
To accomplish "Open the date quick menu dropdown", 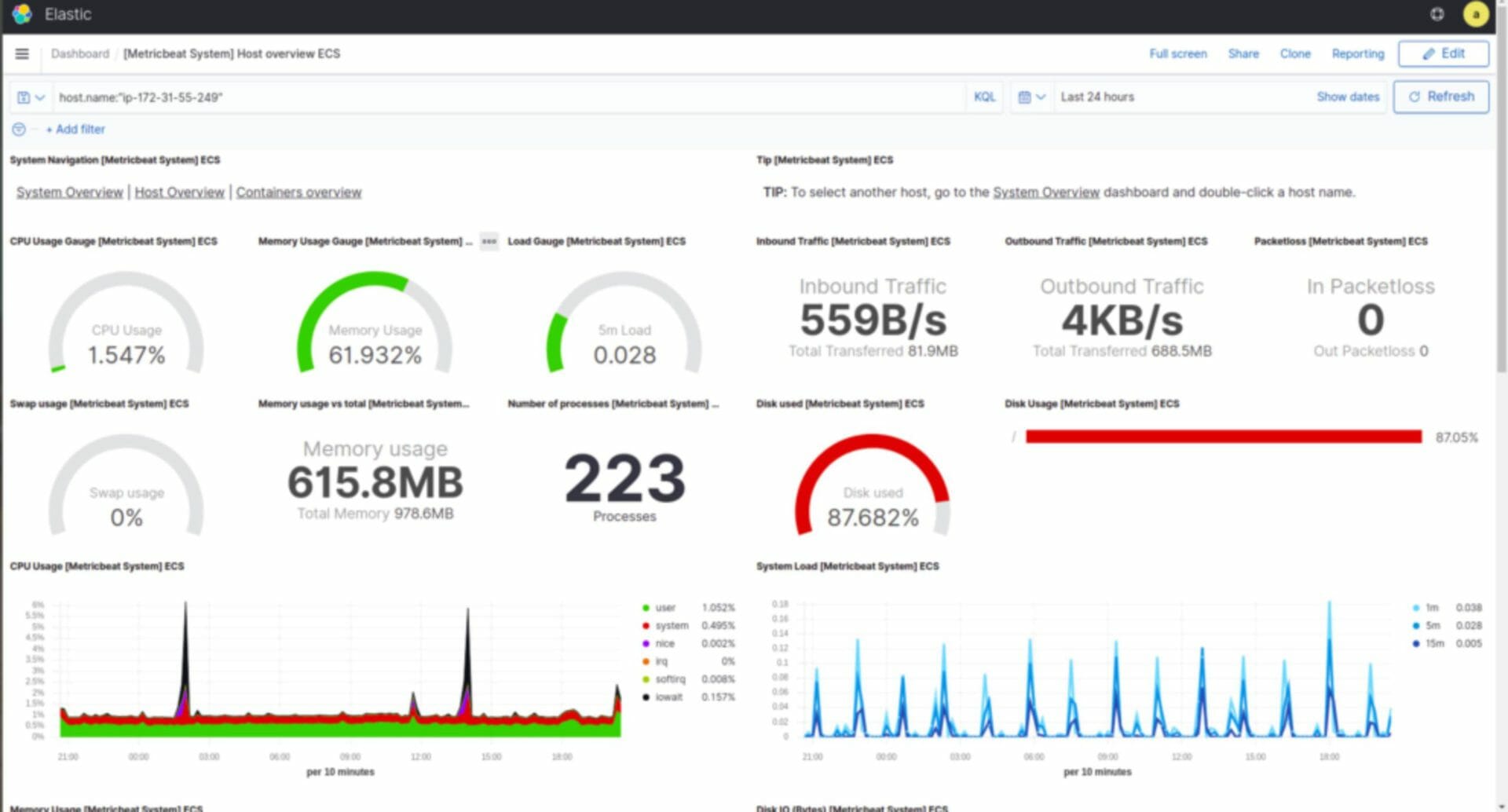I will click(1031, 97).
